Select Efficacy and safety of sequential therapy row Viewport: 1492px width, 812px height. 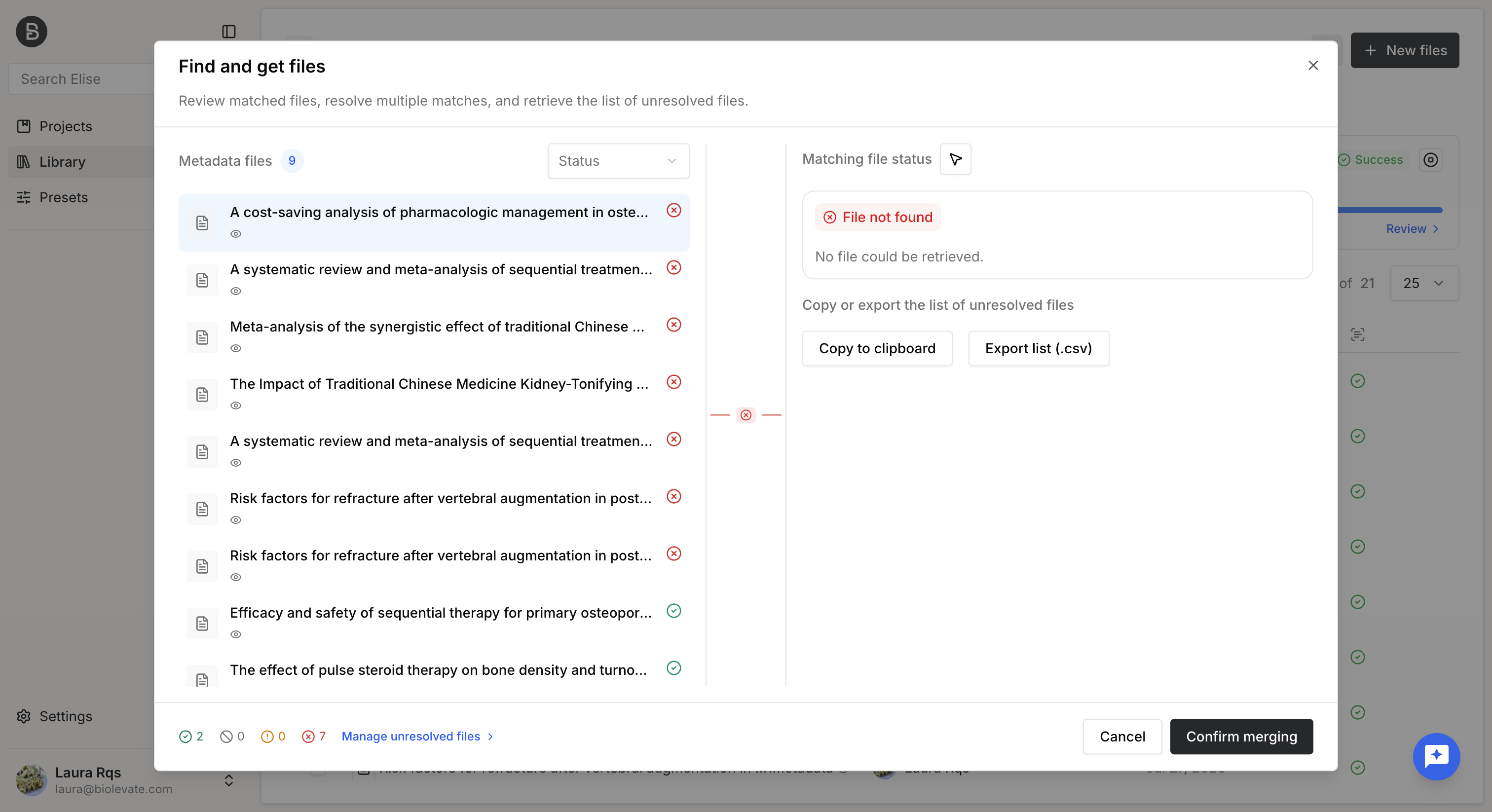[434, 623]
